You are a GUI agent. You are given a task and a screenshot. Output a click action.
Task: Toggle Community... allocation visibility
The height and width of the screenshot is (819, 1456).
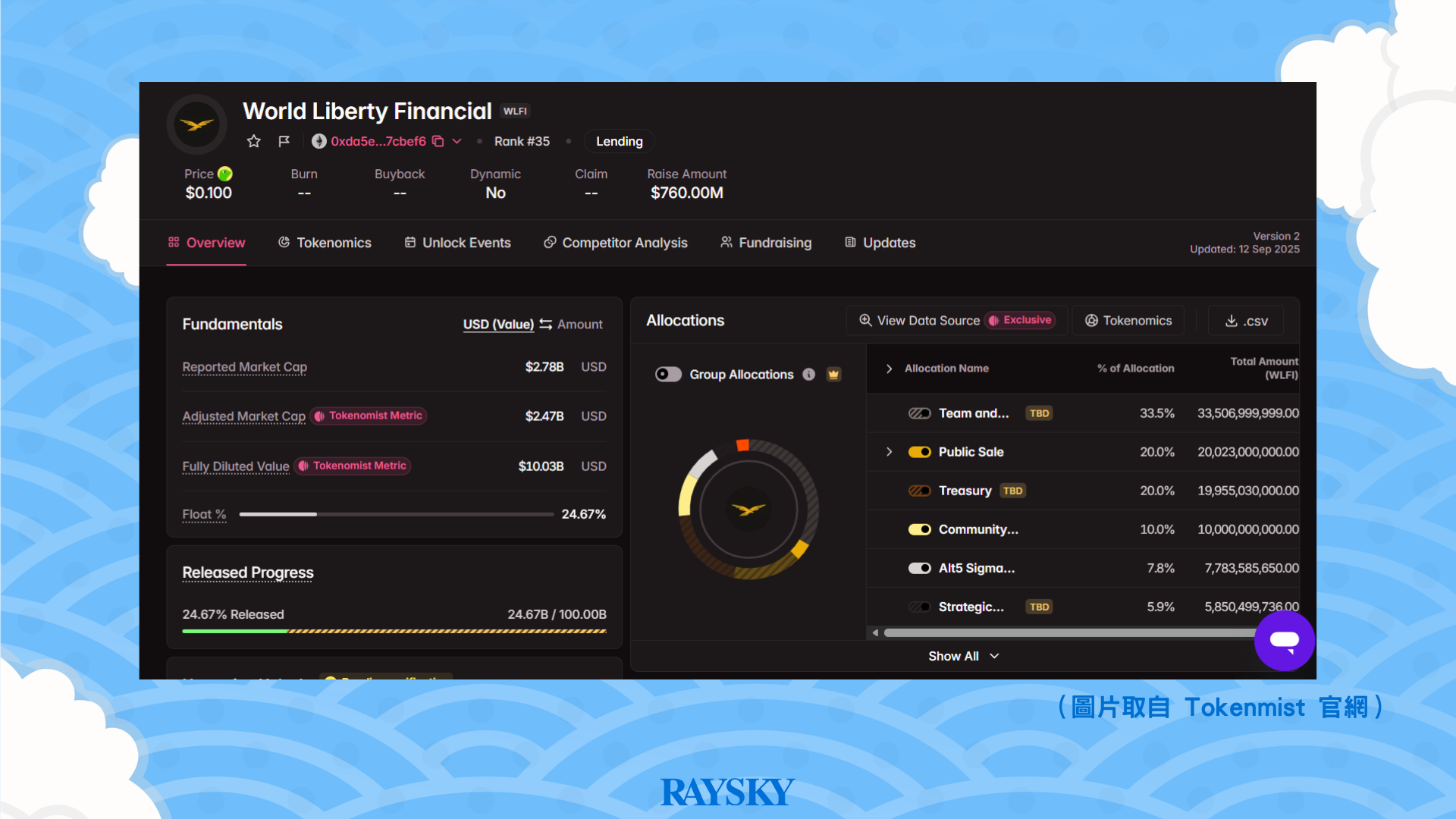pos(919,529)
